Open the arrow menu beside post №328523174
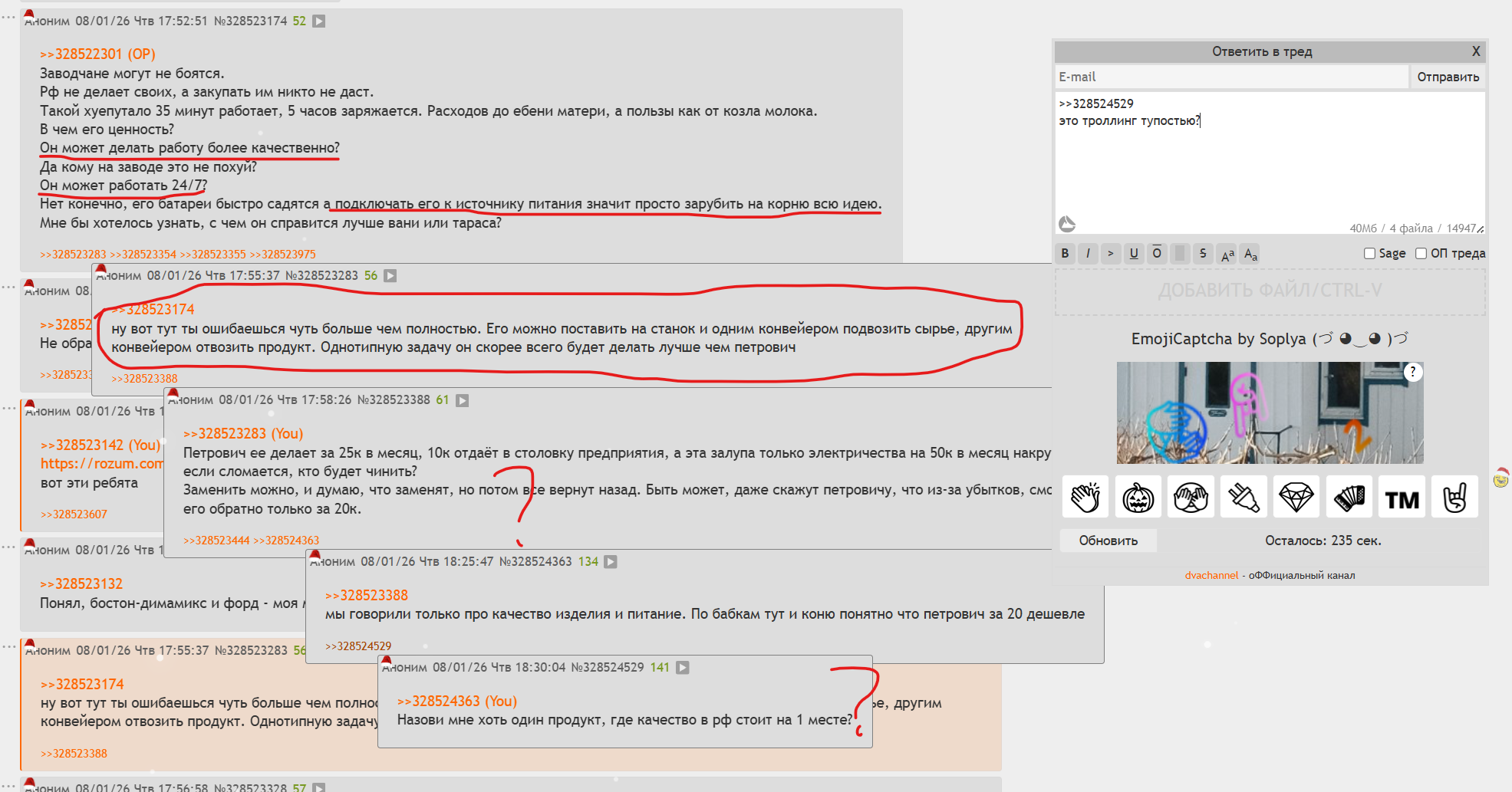 point(319,21)
